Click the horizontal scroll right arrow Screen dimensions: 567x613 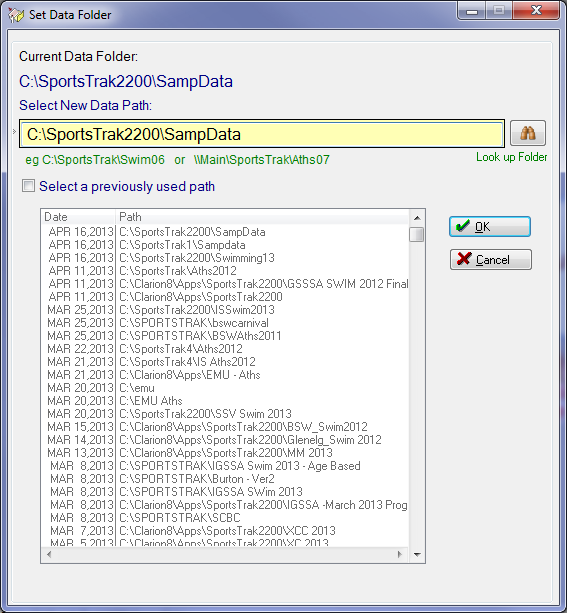click(x=400, y=554)
